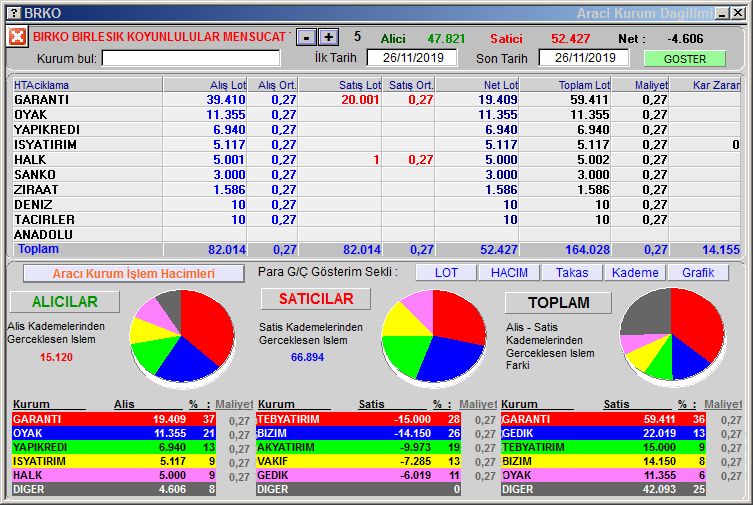Select the ZIRAAT row
753x505 pixels.
coord(376,189)
